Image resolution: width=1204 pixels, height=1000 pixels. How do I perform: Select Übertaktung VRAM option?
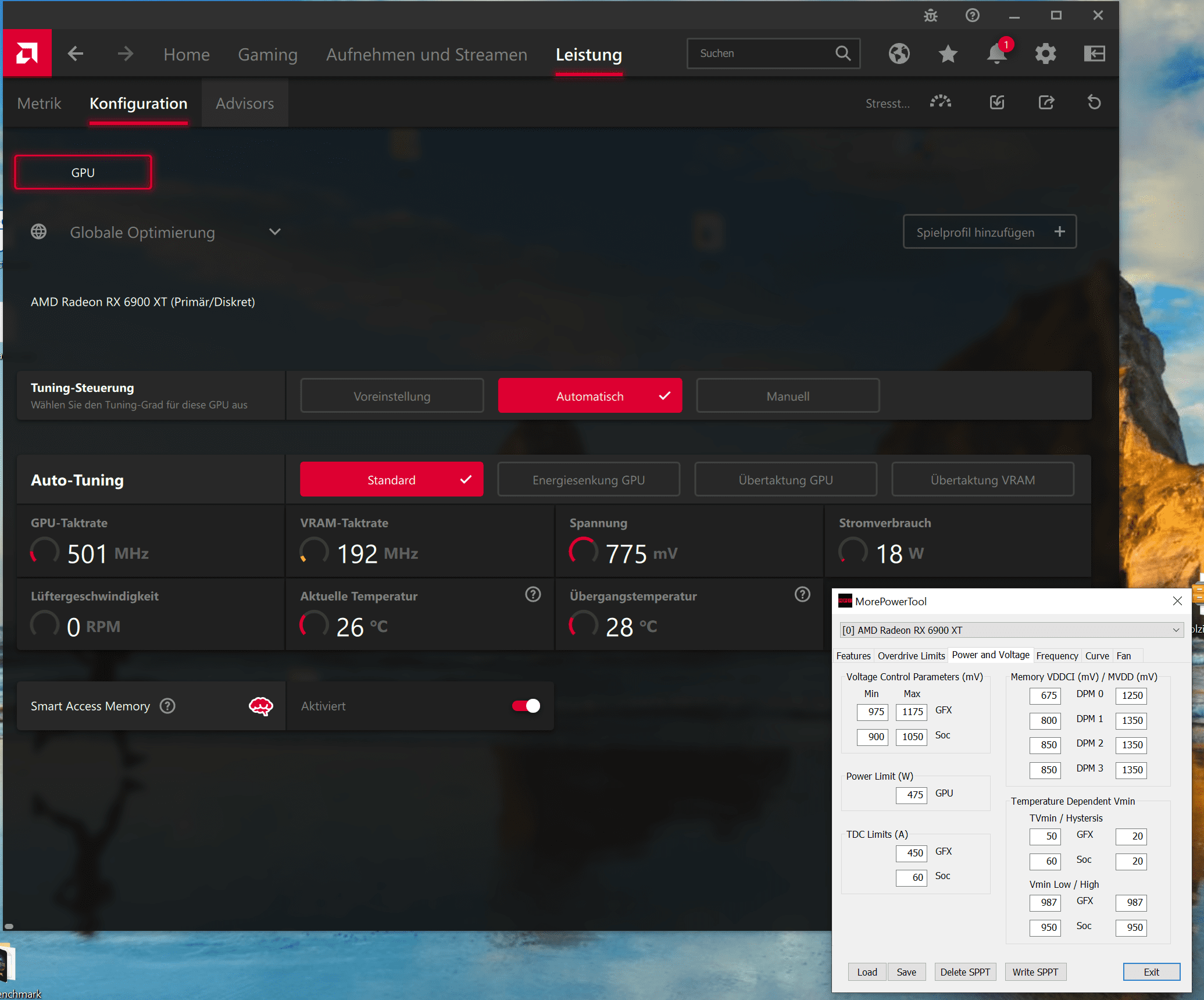[983, 480]
